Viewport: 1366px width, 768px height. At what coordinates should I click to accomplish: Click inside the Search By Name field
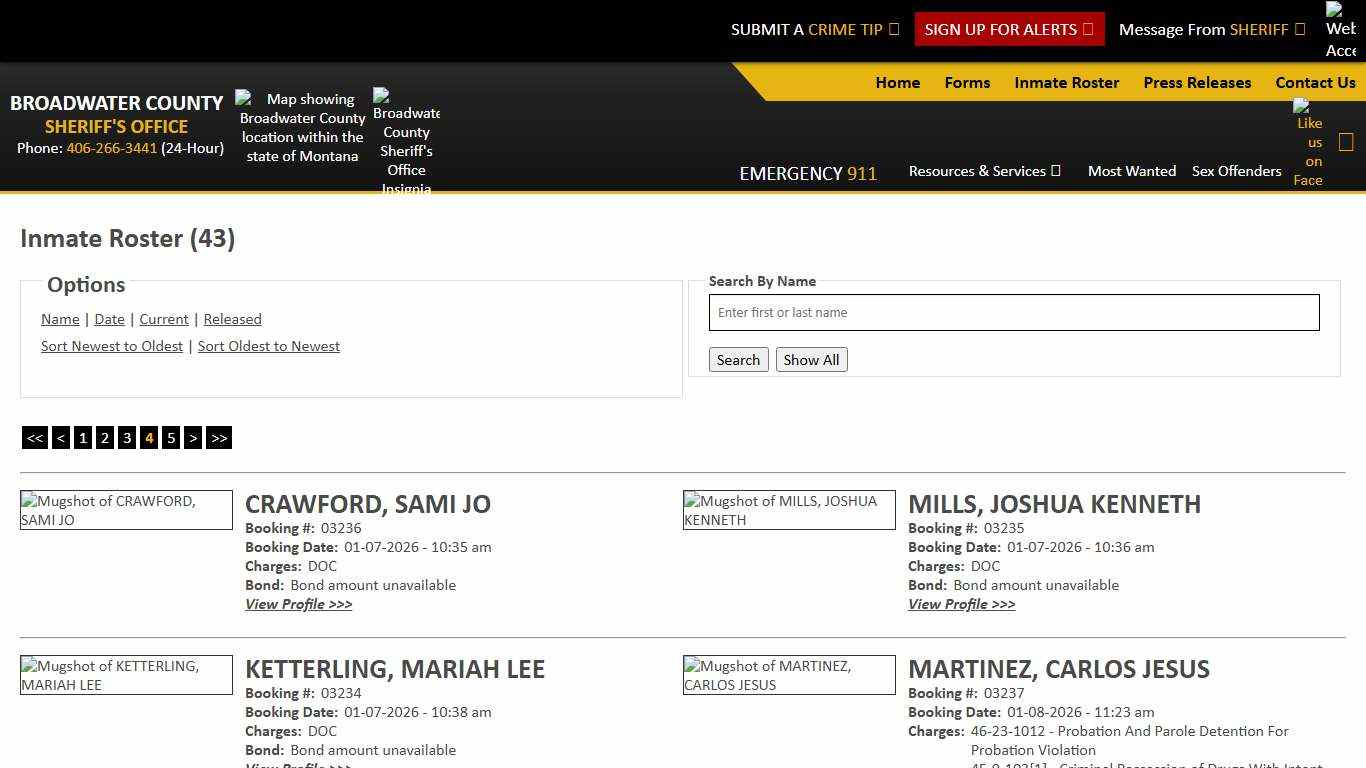1014,312
